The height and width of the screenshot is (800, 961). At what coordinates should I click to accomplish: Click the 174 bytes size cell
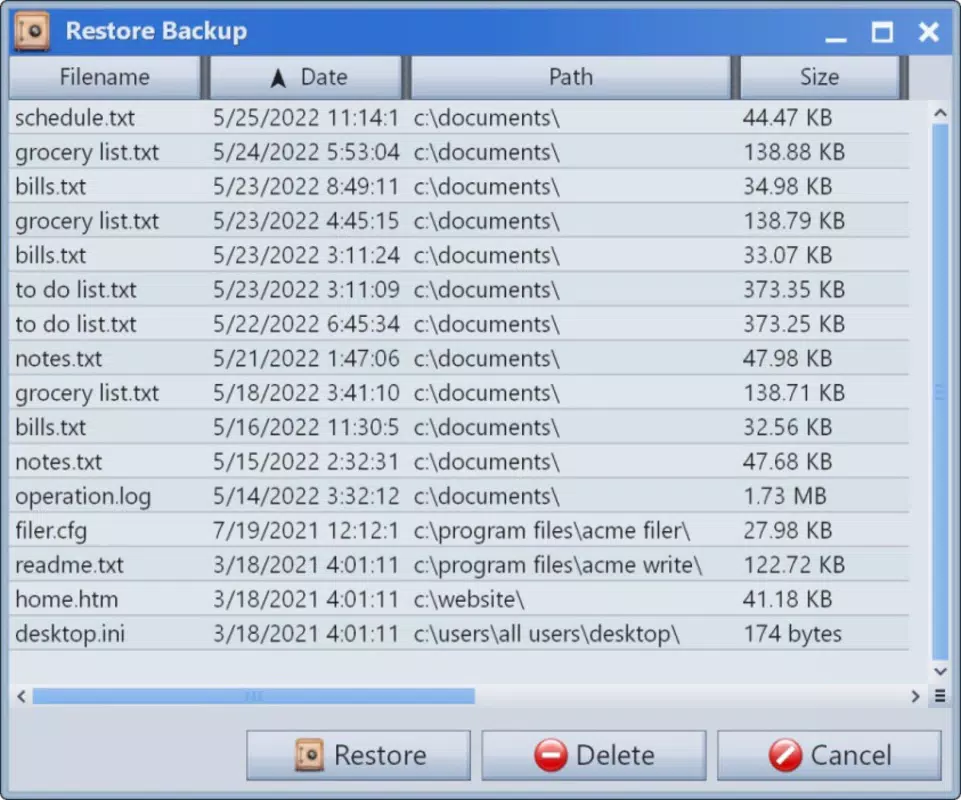[792, 634]
